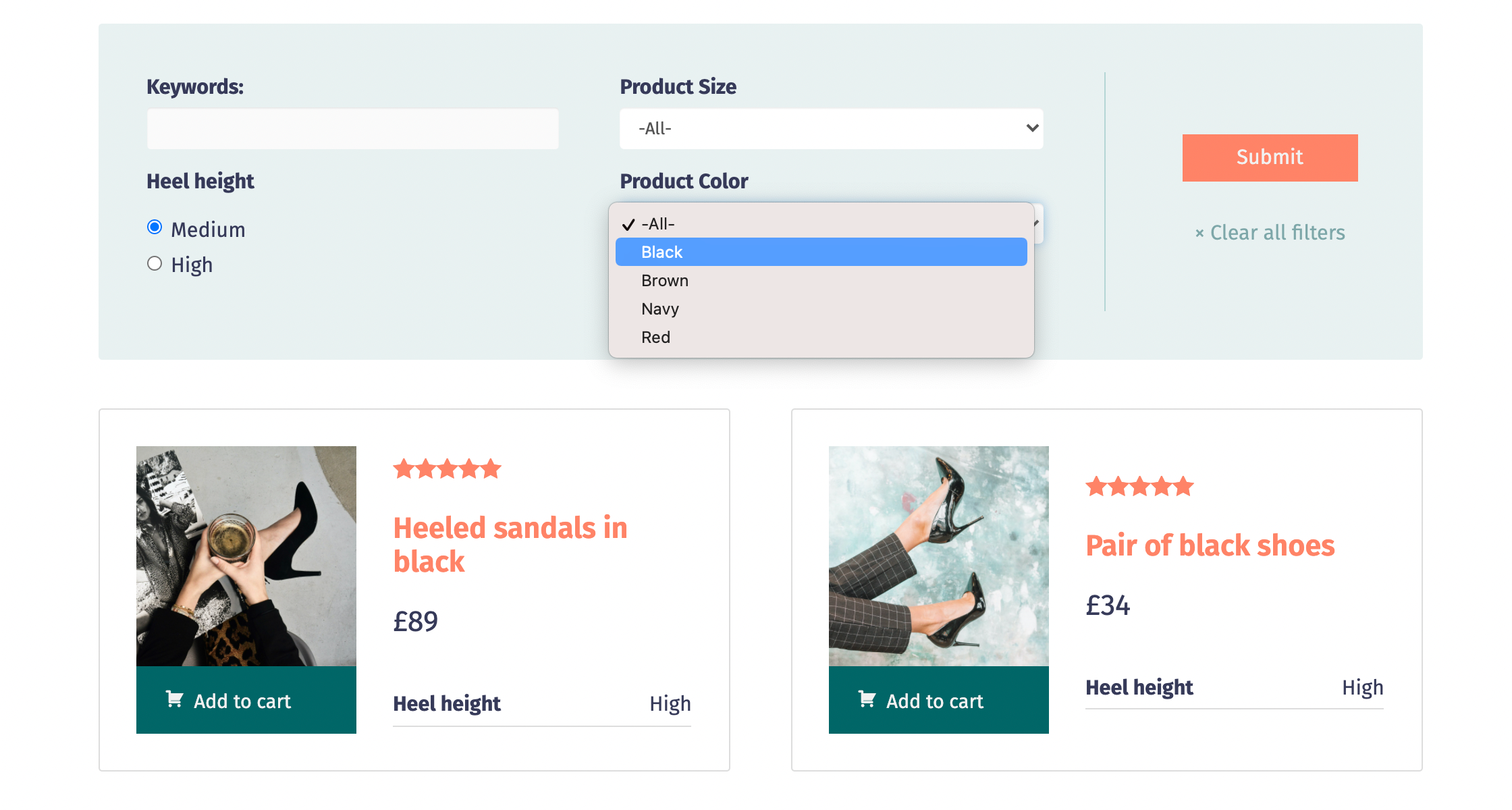Pick Navy in Product Color options
The width and height of the screenshot is (1512, 810).
660,308
